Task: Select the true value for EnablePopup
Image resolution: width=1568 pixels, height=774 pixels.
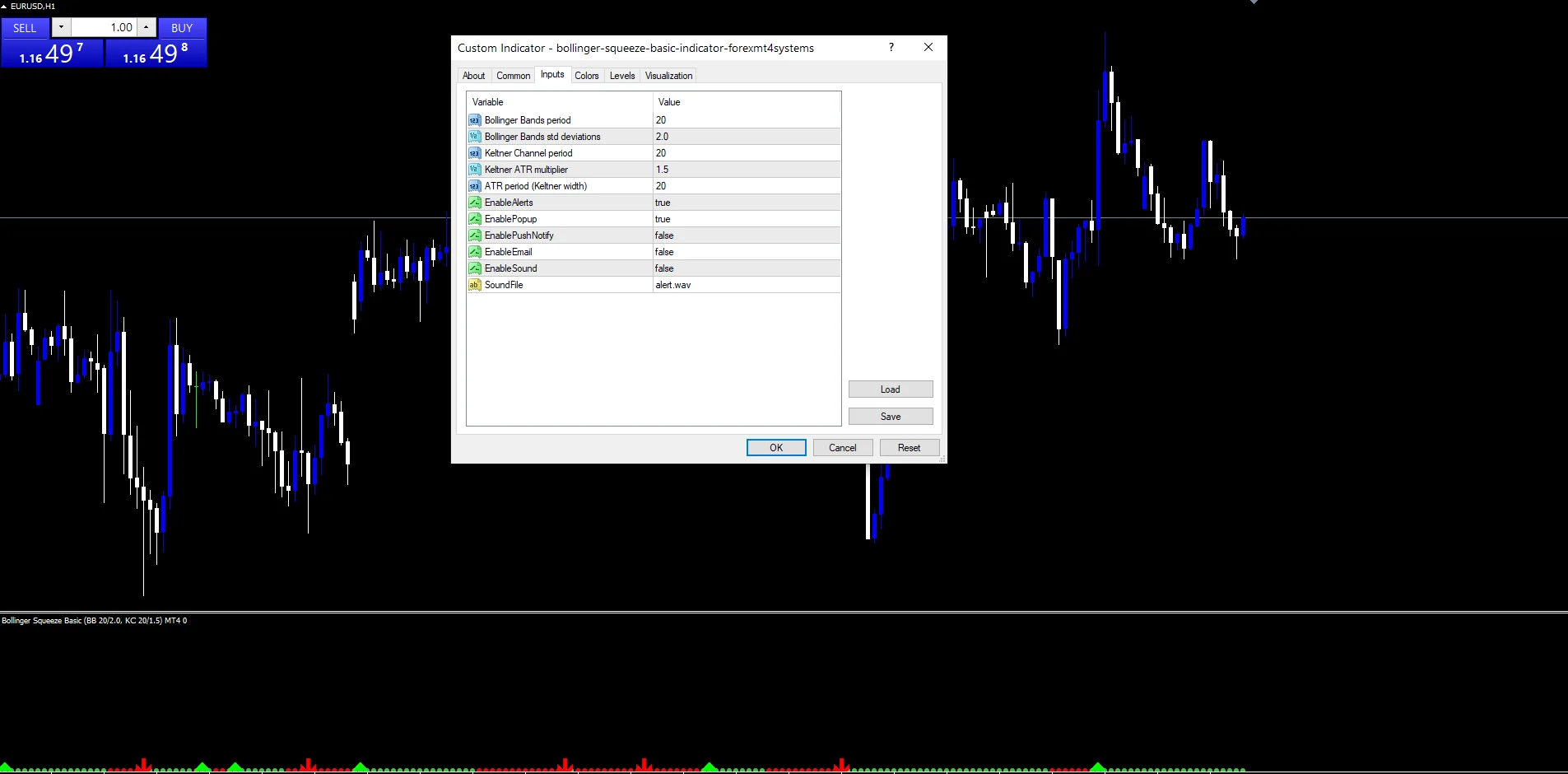Action: coord(747,219)
